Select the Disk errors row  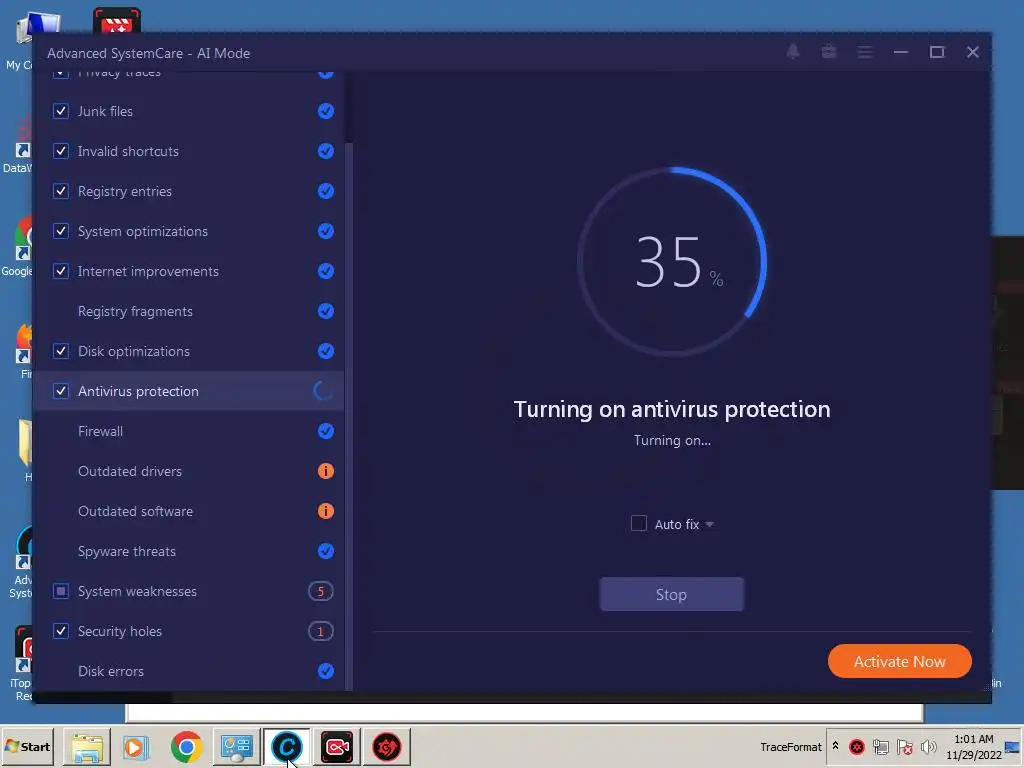(x=189, y=671)
